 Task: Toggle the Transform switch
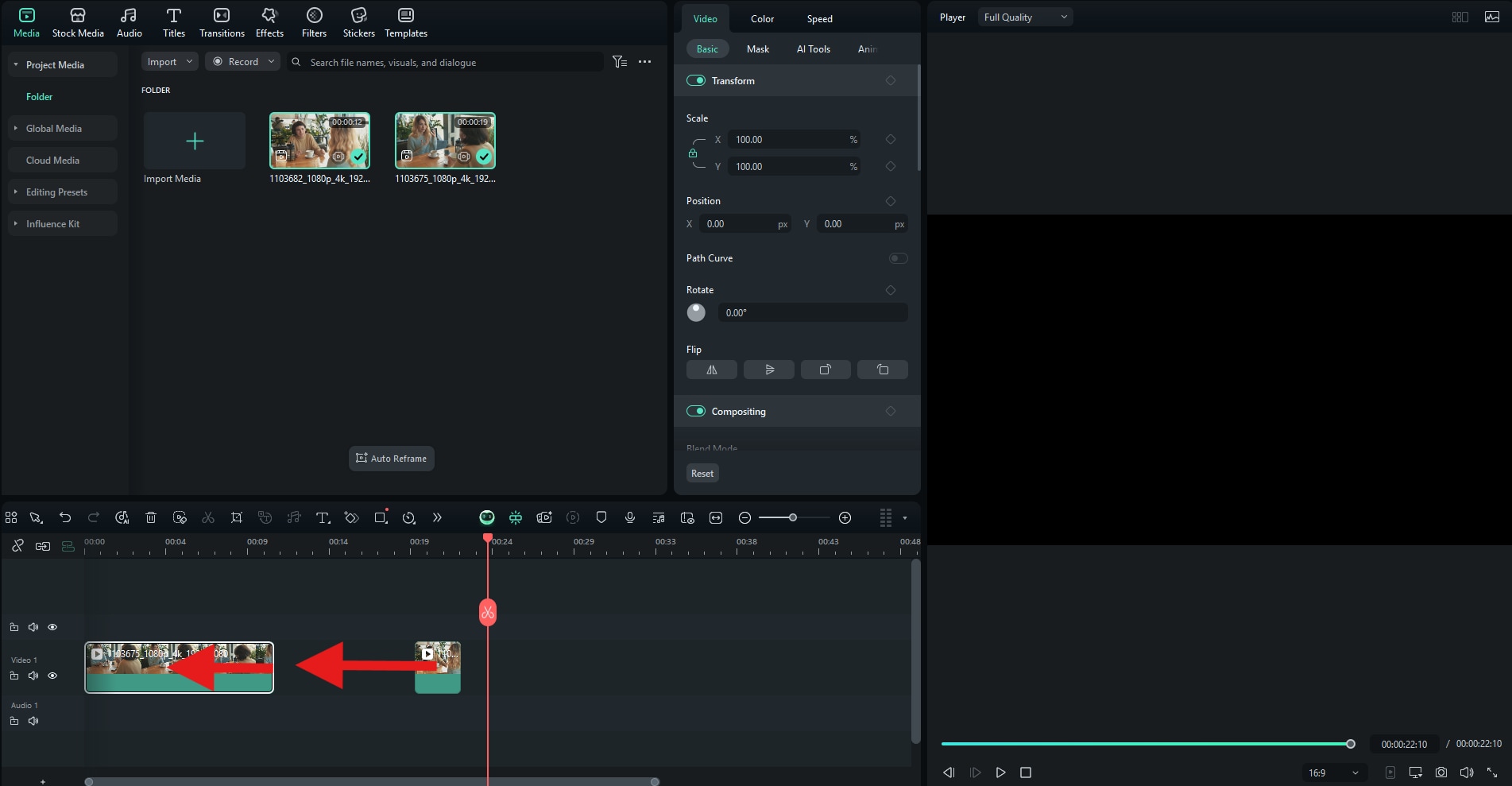point(696,80)
